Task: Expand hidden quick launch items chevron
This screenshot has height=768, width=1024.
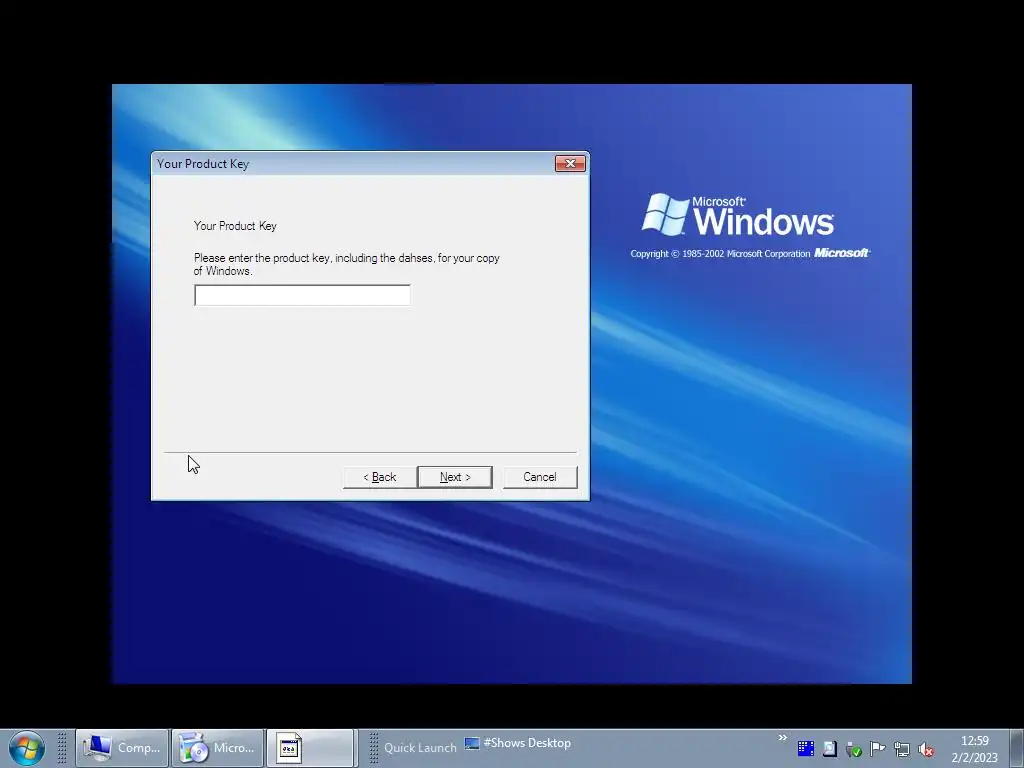Action: (782, 737)
